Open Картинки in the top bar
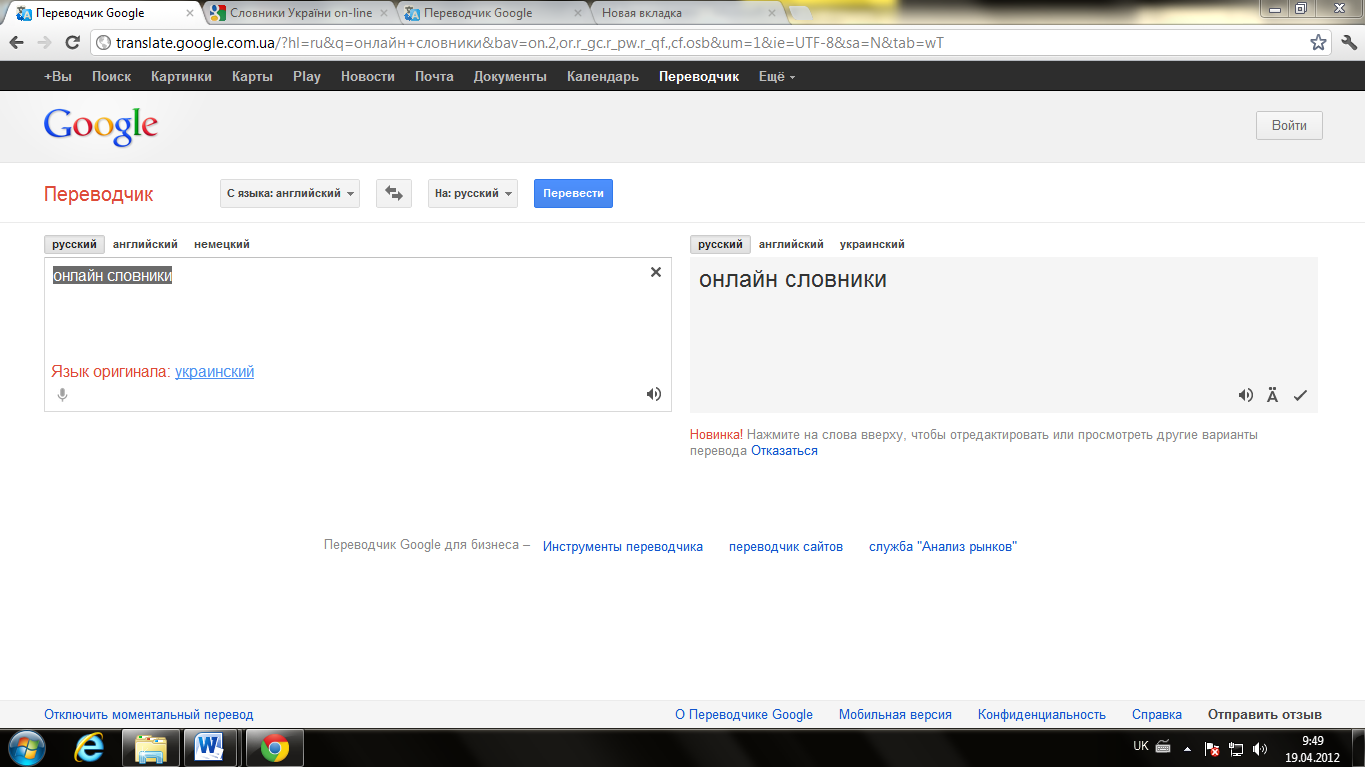The image size is (1365, 767). (181, 76)
